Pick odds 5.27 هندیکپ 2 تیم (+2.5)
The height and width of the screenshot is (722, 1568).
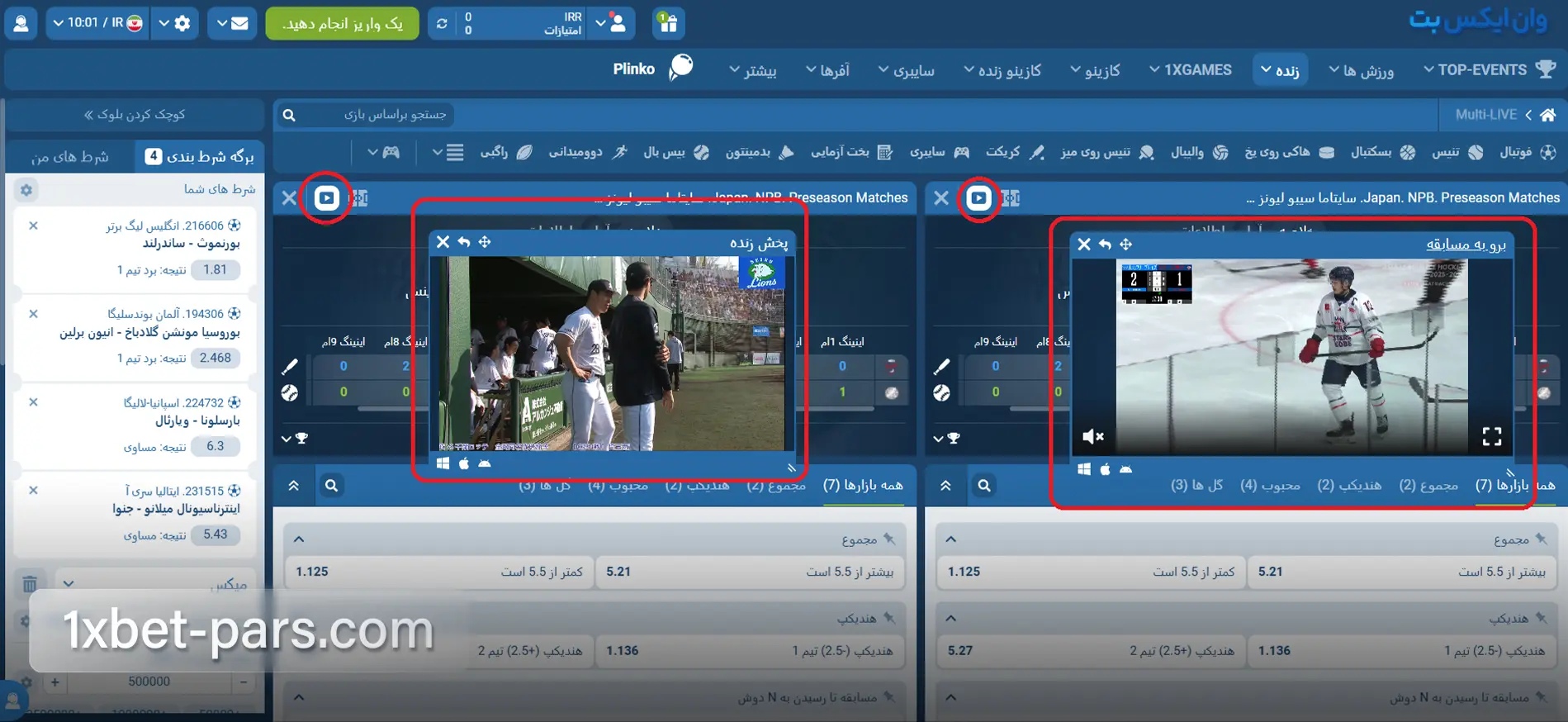[1090, 651]
